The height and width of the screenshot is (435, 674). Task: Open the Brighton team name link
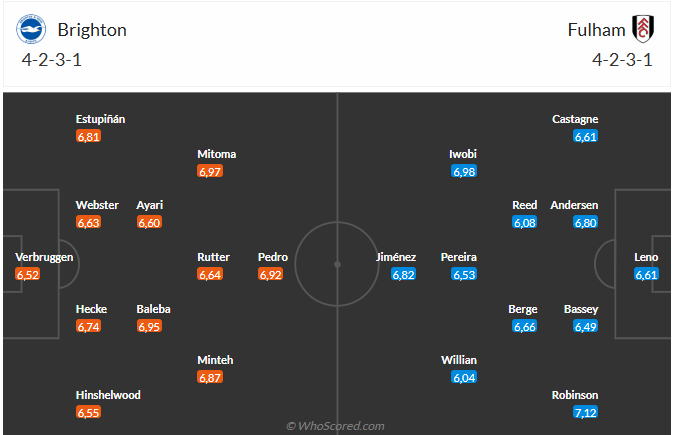92,30
